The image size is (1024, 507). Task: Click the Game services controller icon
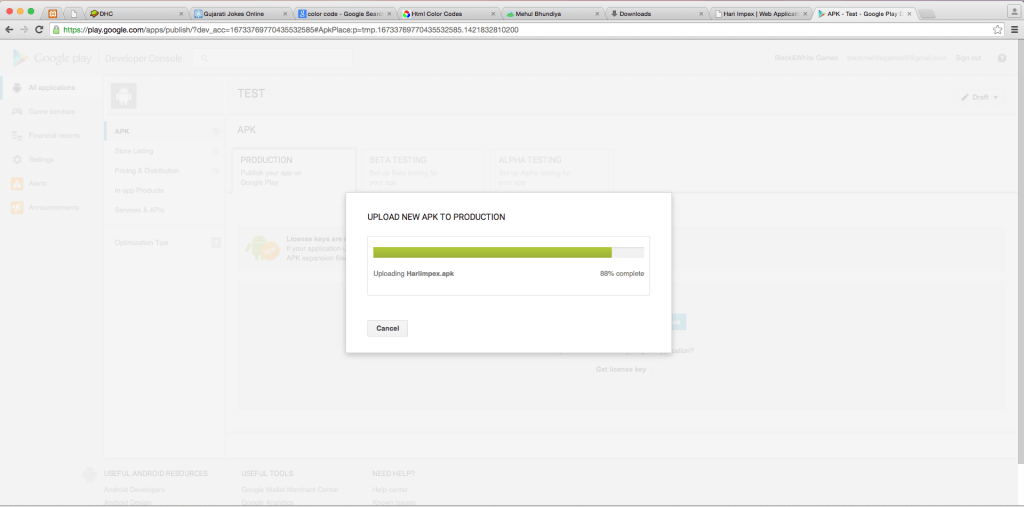[x=17, y=112]
